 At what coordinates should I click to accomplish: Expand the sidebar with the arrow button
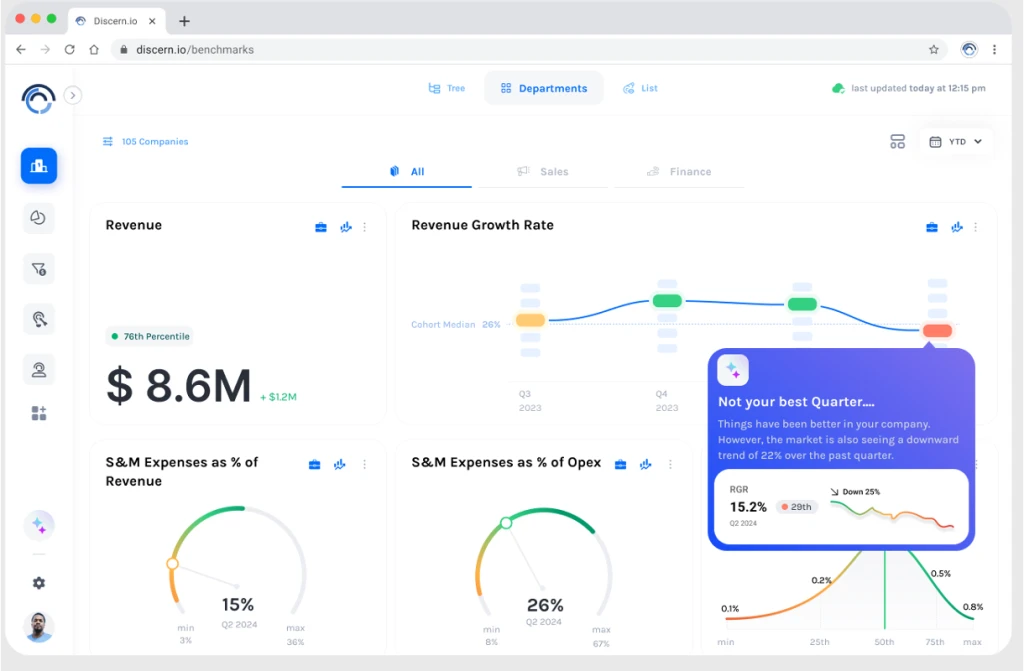coord(73,95)
